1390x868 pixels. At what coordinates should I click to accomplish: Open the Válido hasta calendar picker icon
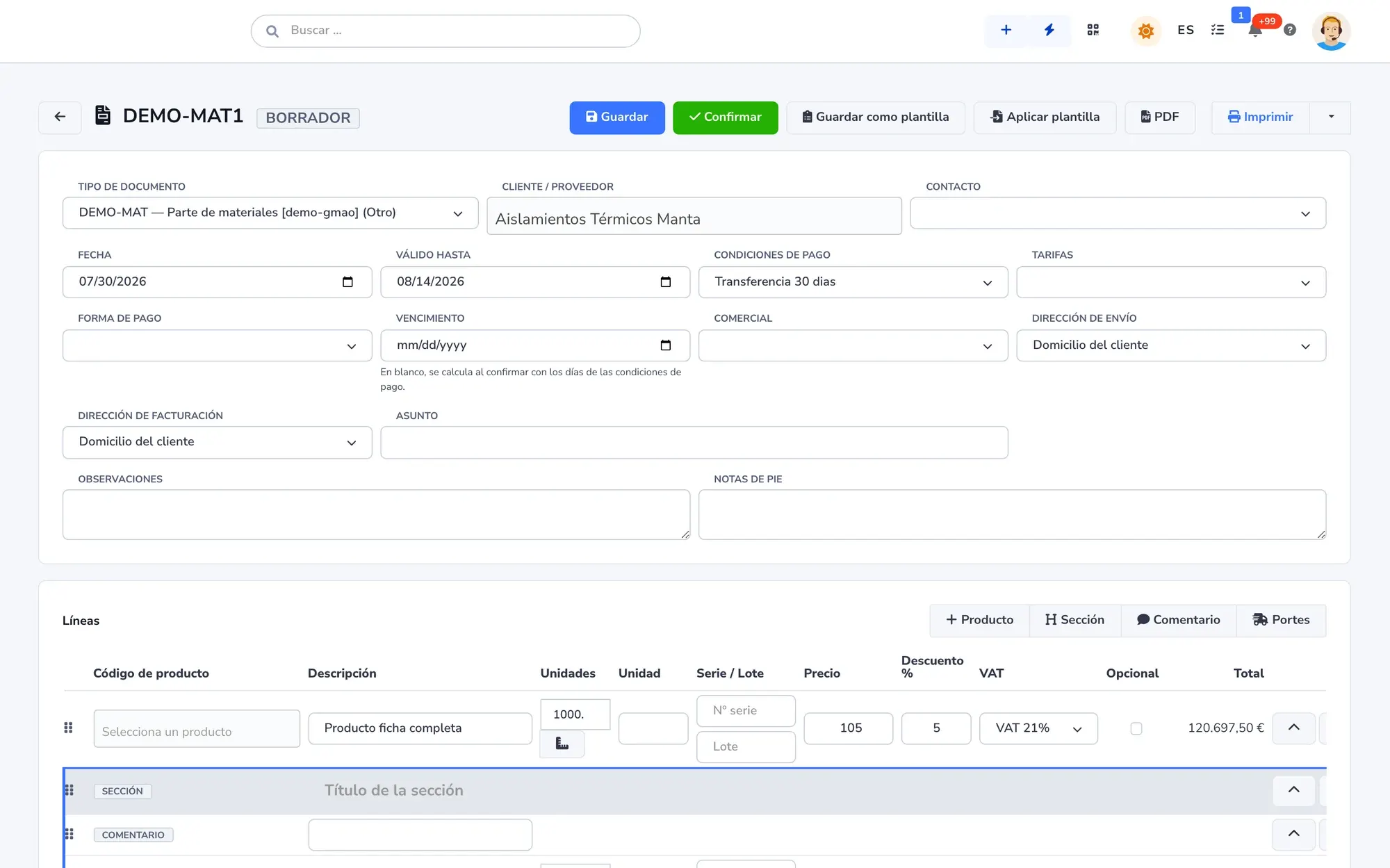pos(666,282)
